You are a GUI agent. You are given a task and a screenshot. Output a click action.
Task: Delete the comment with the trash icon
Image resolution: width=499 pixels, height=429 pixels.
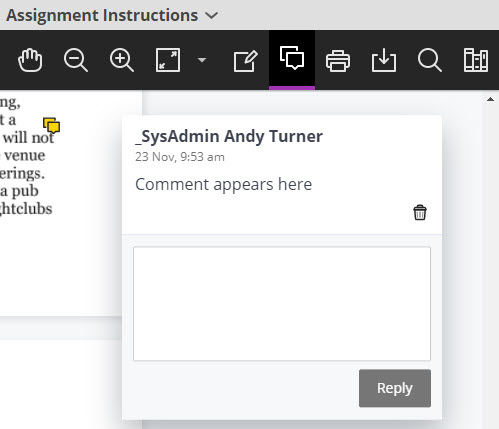420,212
